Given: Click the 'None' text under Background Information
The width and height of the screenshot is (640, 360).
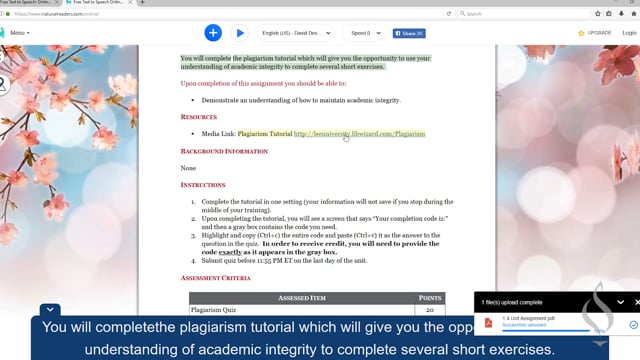Looking at the screenshot, I should tap(188, 168).
